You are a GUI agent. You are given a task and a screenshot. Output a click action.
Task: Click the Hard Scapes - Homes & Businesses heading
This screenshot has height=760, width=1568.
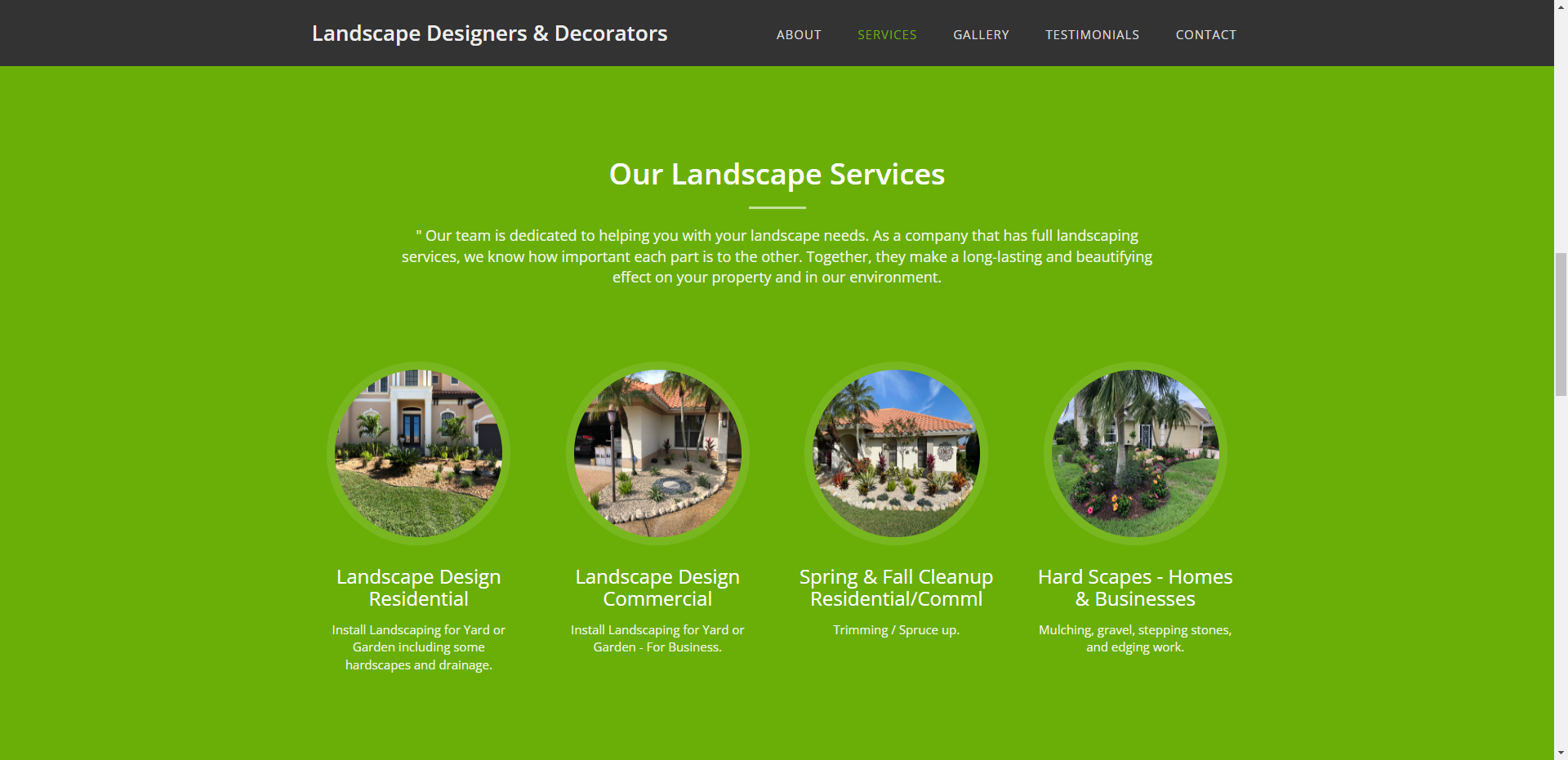coord(1135,588)
